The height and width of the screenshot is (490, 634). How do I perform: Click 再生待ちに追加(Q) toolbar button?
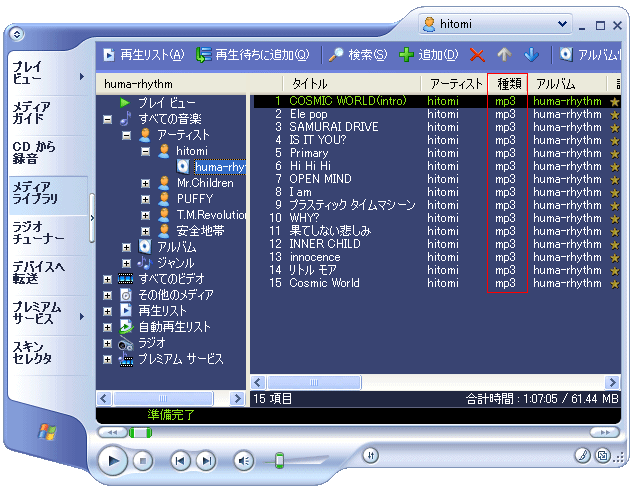[x=253, y=55]
